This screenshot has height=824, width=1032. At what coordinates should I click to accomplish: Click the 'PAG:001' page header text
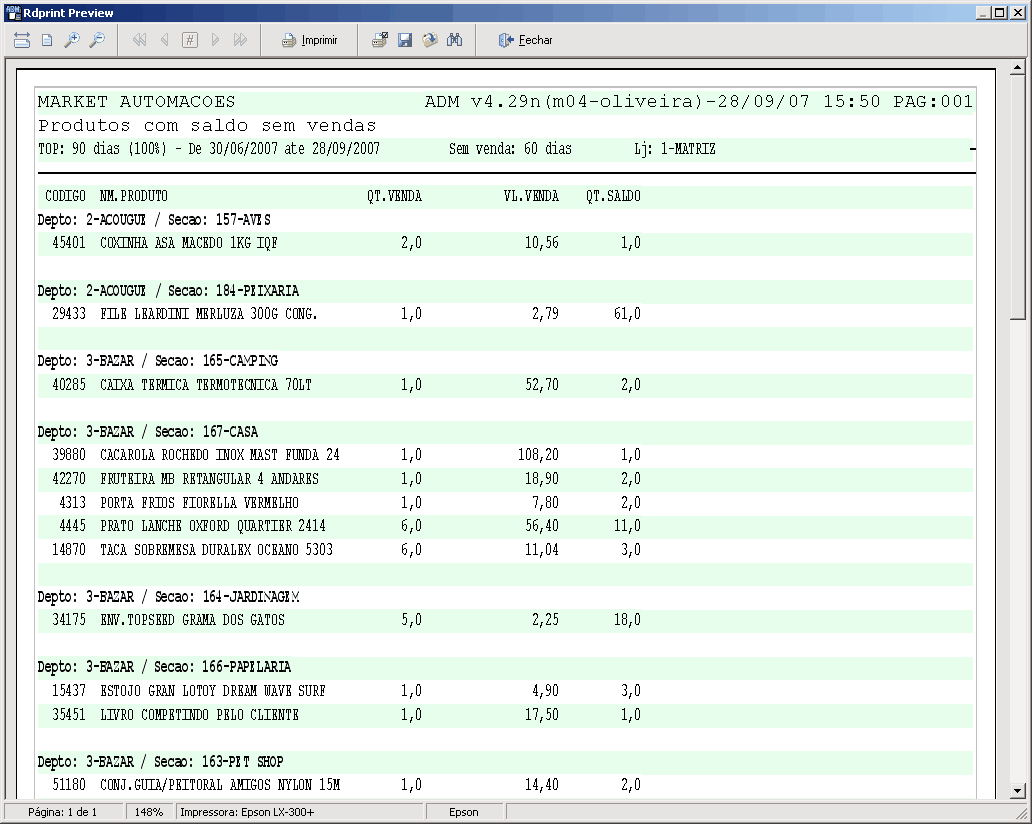point(933,101)
